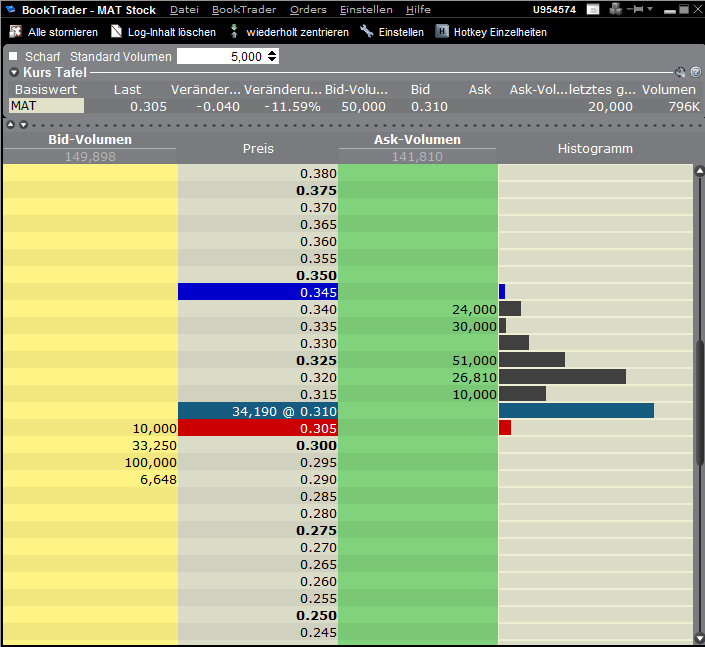This screenshot has width=705, height=647.
Task: Click bid volume 33,250 at 0.300
Action: (x=155, y=446)
